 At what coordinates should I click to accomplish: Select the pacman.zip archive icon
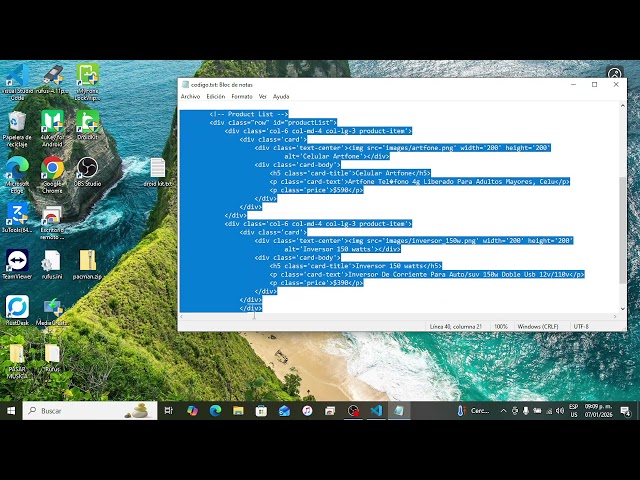[87, 264]
